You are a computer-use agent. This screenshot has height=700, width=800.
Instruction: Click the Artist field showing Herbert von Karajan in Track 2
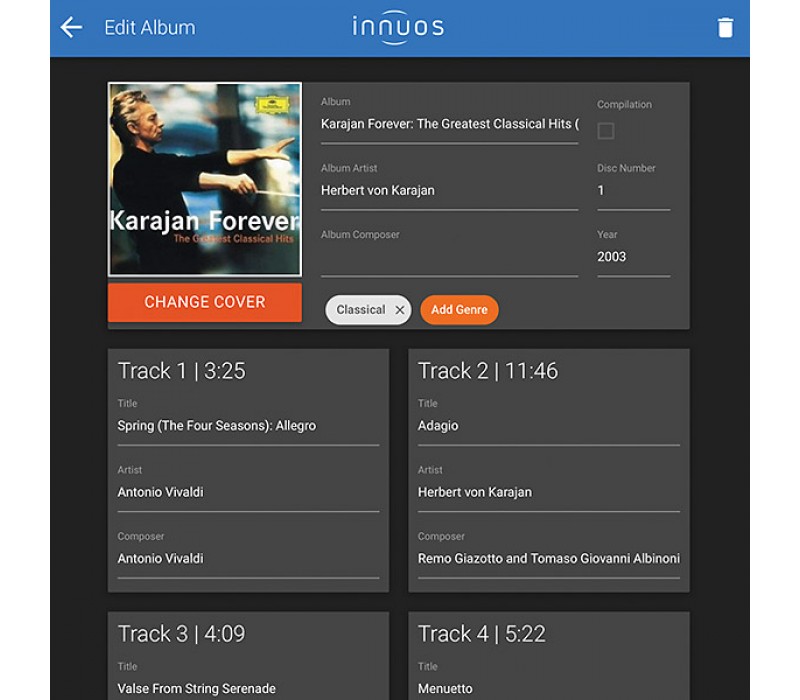[x=548, y=491]
